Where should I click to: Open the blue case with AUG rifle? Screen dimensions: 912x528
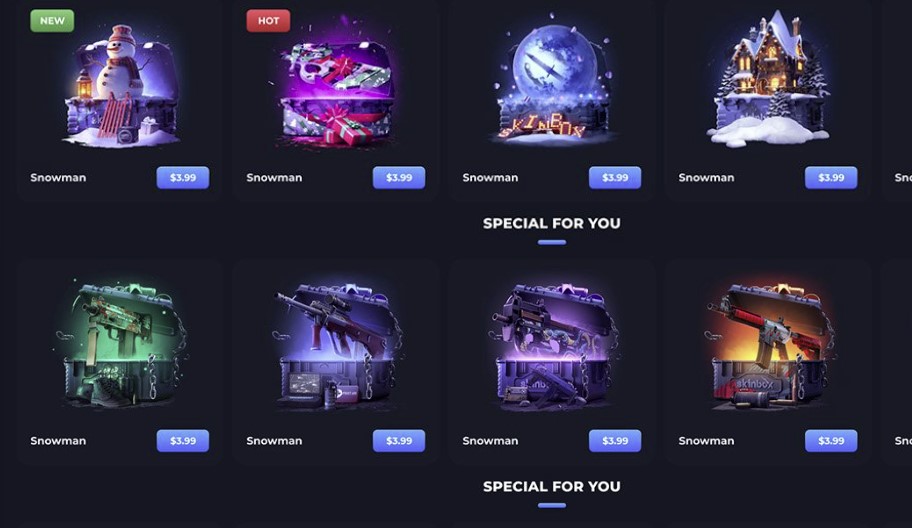(337, 345)
